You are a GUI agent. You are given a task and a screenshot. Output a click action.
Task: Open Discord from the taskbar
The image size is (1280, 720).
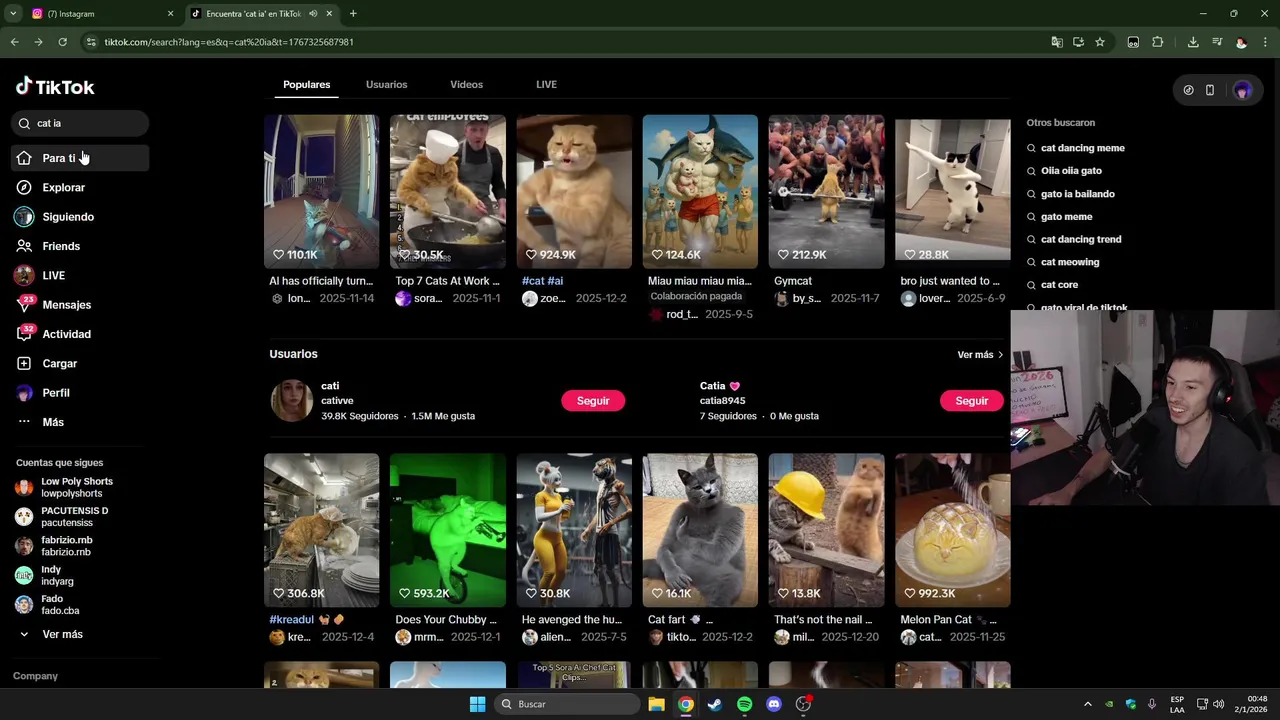[773, 704]
